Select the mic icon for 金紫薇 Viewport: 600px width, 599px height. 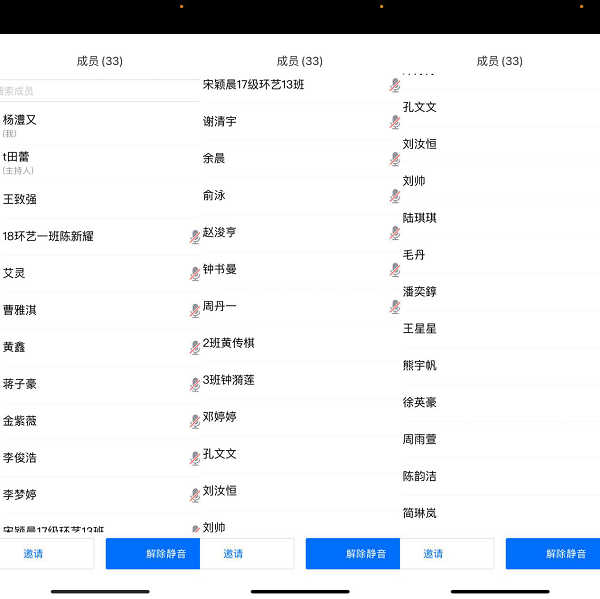195,421
